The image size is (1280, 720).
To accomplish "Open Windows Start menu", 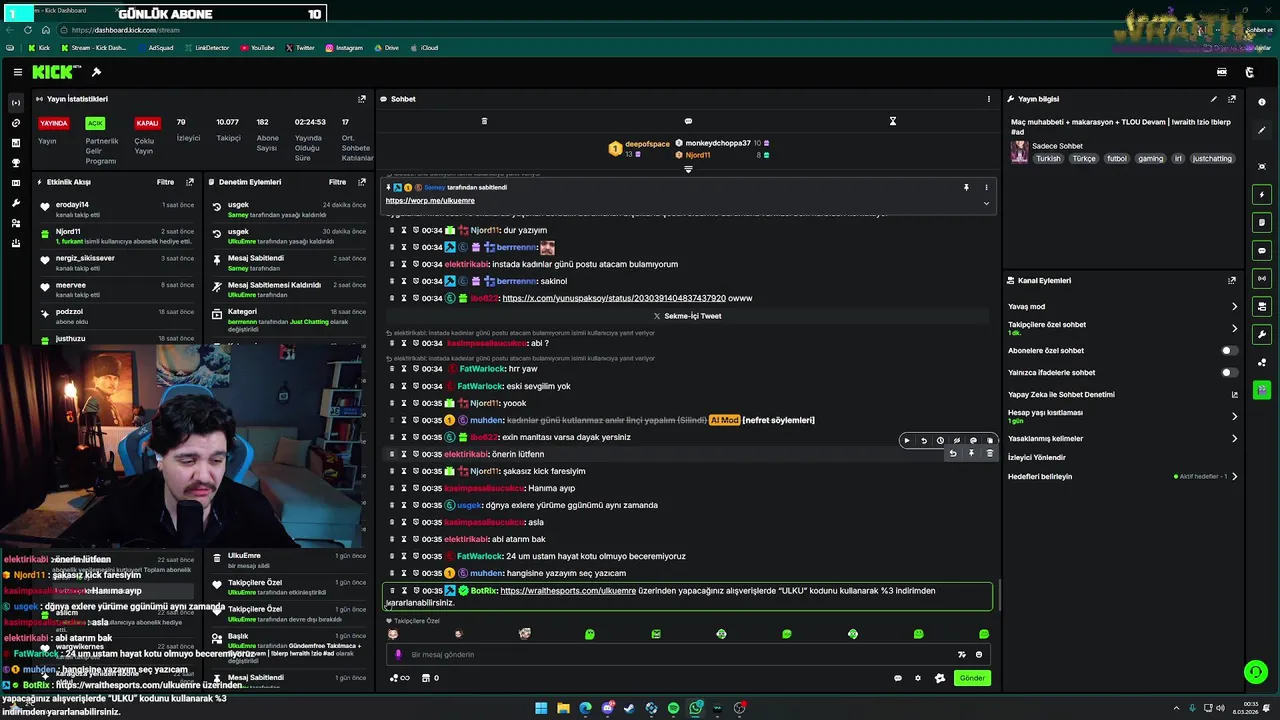I will pyautogui.click(x=541, y=708).
